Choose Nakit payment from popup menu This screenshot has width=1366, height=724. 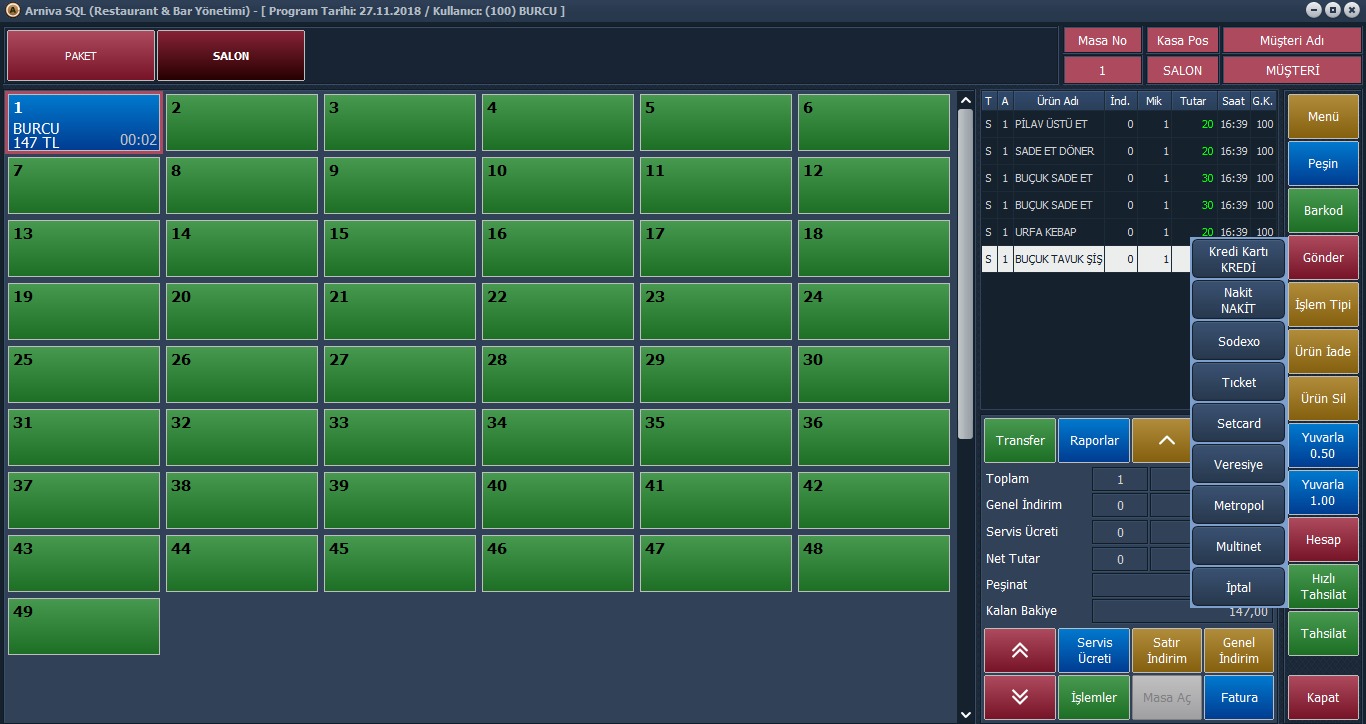[x=1238, y=301]
